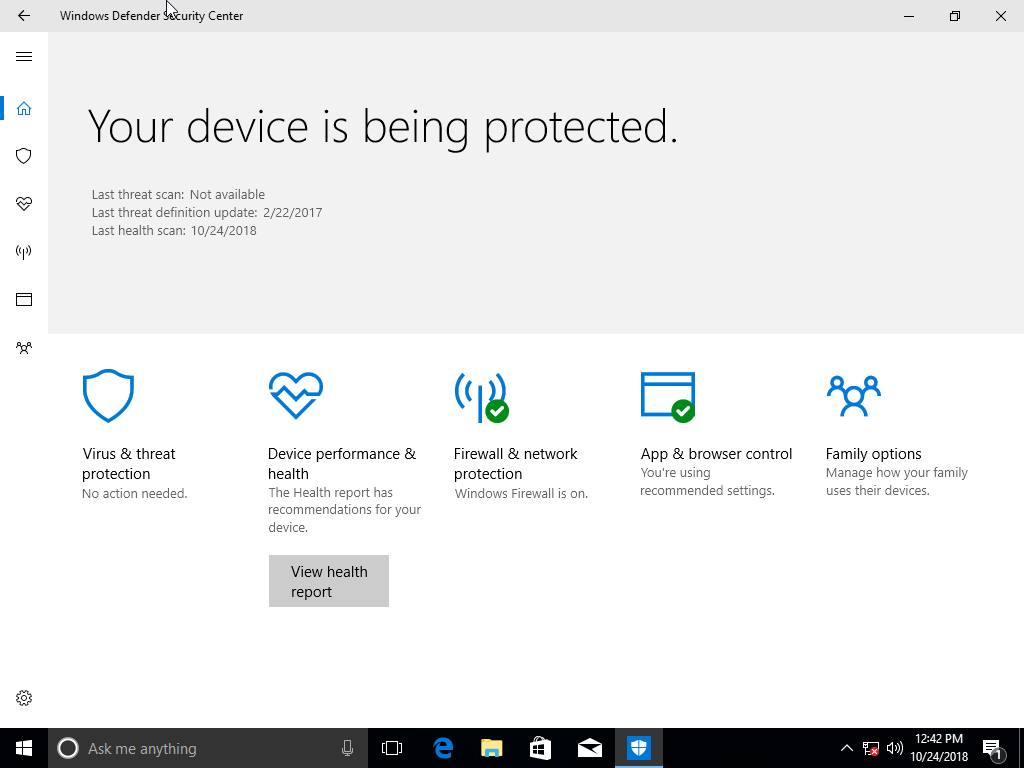The height and width of the screenshot is (768, 1024).
Task: Open File Explorer from the taskbar
Action: [492, 748]
